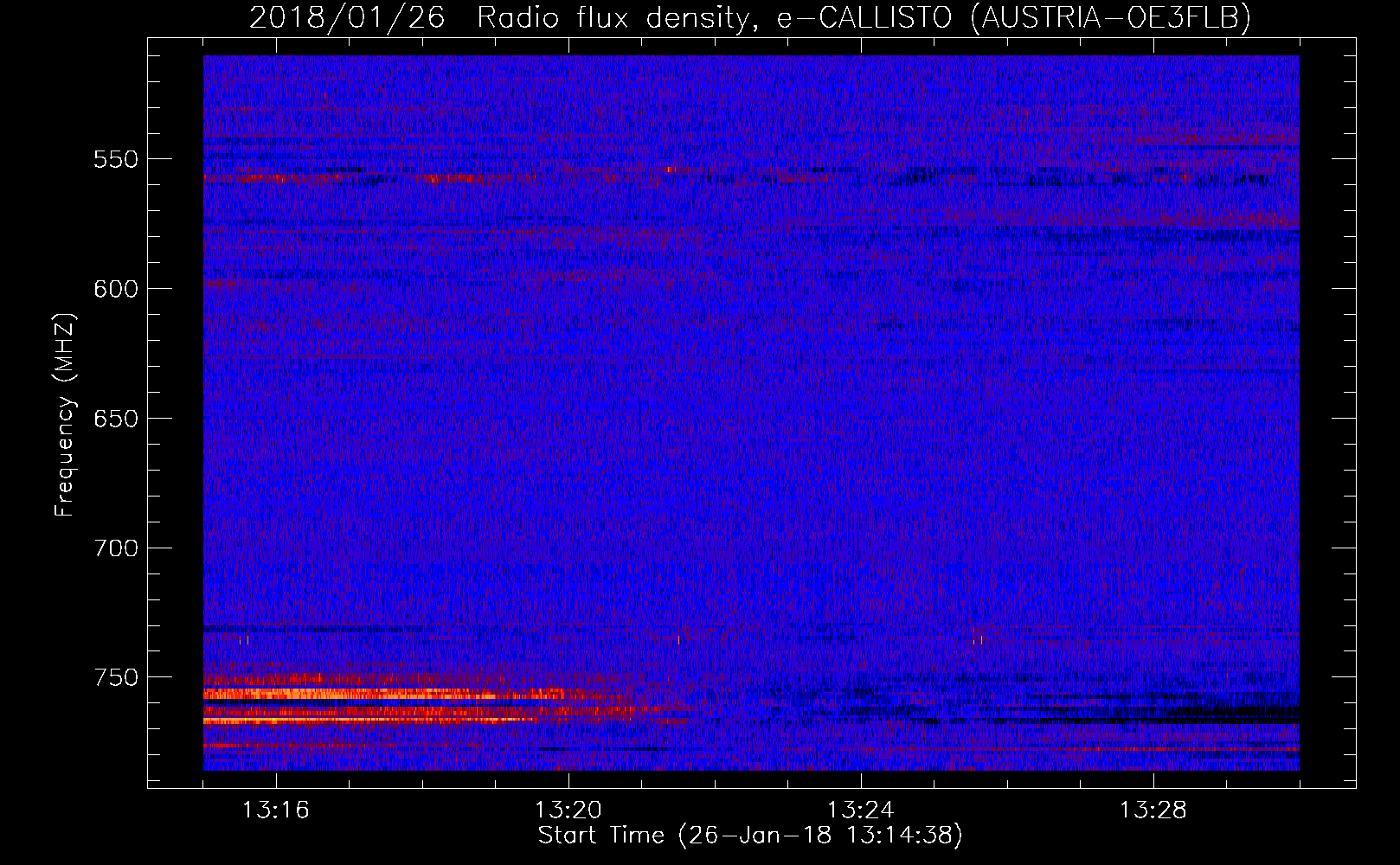1400x865 pixels.
Task: Click the 13:20 time tick label
Action: click(568, 811)
